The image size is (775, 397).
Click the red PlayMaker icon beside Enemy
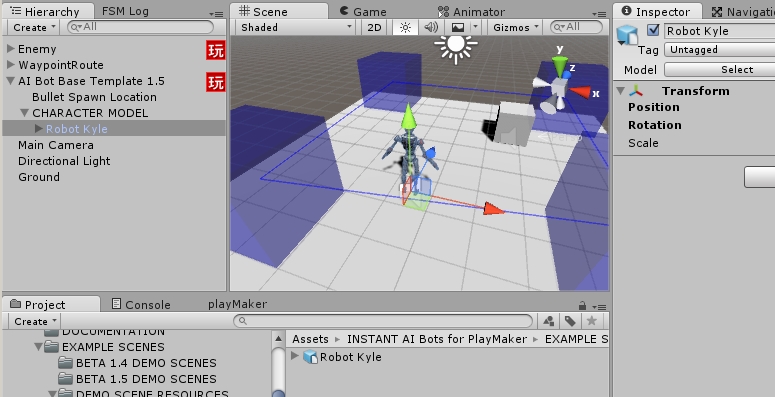click(215, 50)
